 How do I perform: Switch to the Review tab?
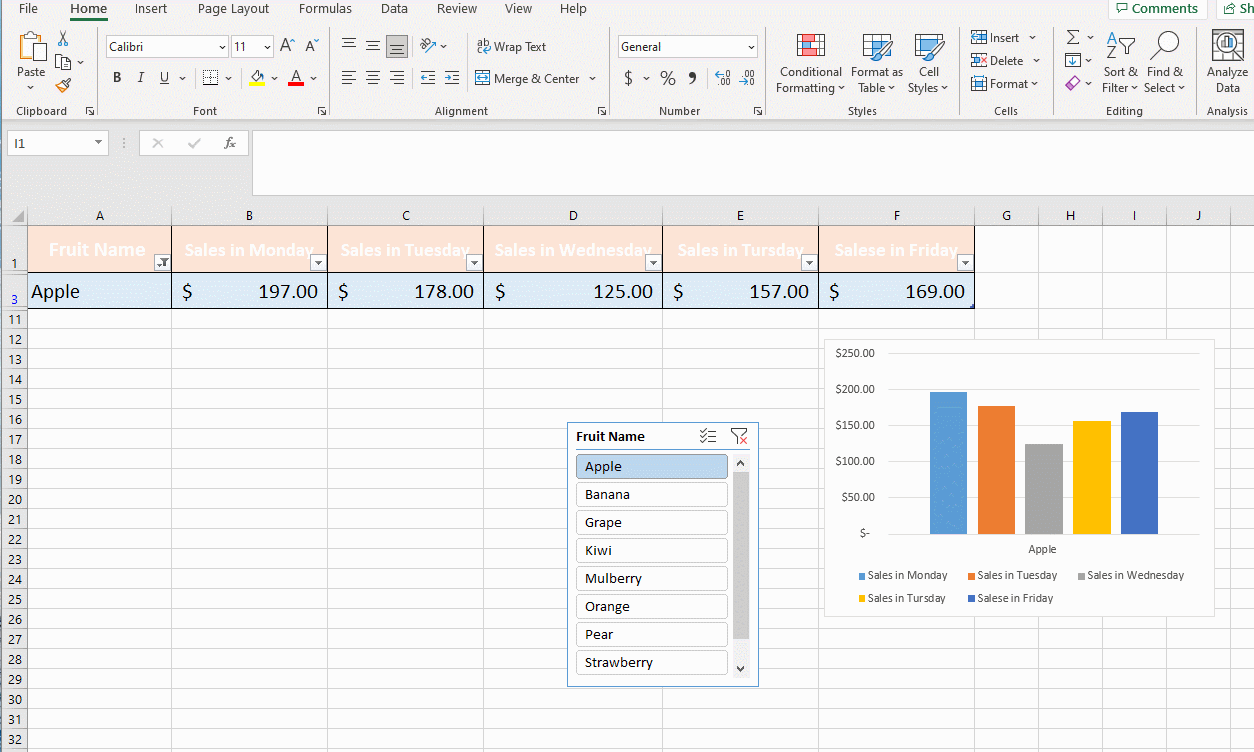(456, 8)
